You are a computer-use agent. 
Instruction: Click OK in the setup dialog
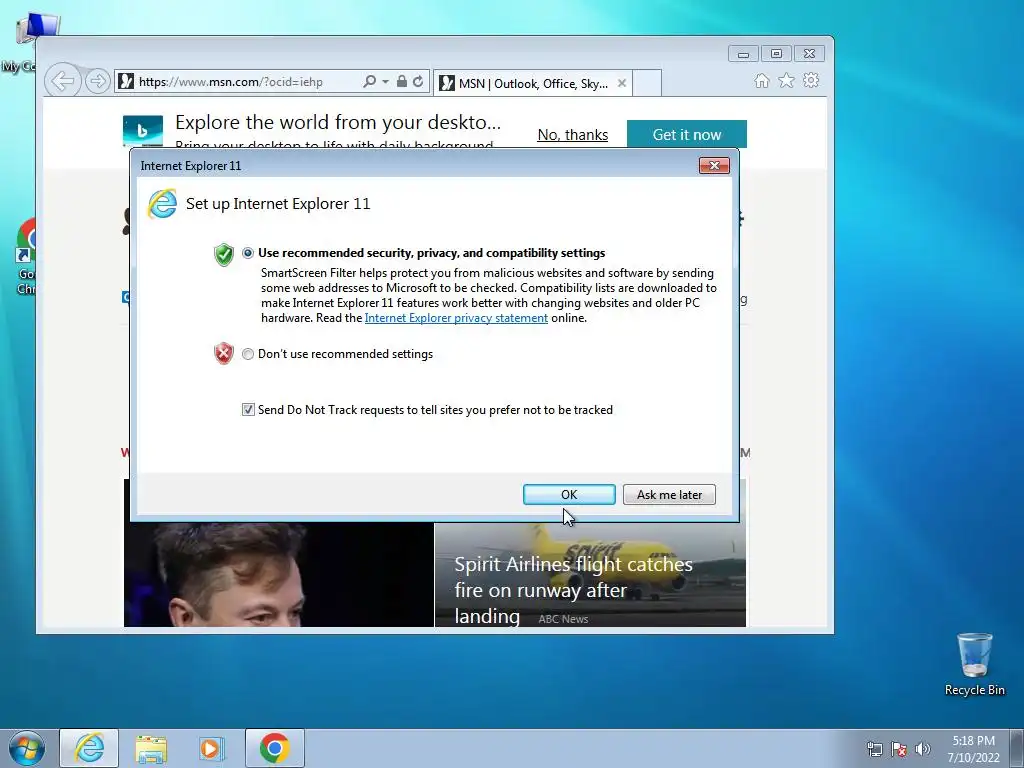coord(569,494)
